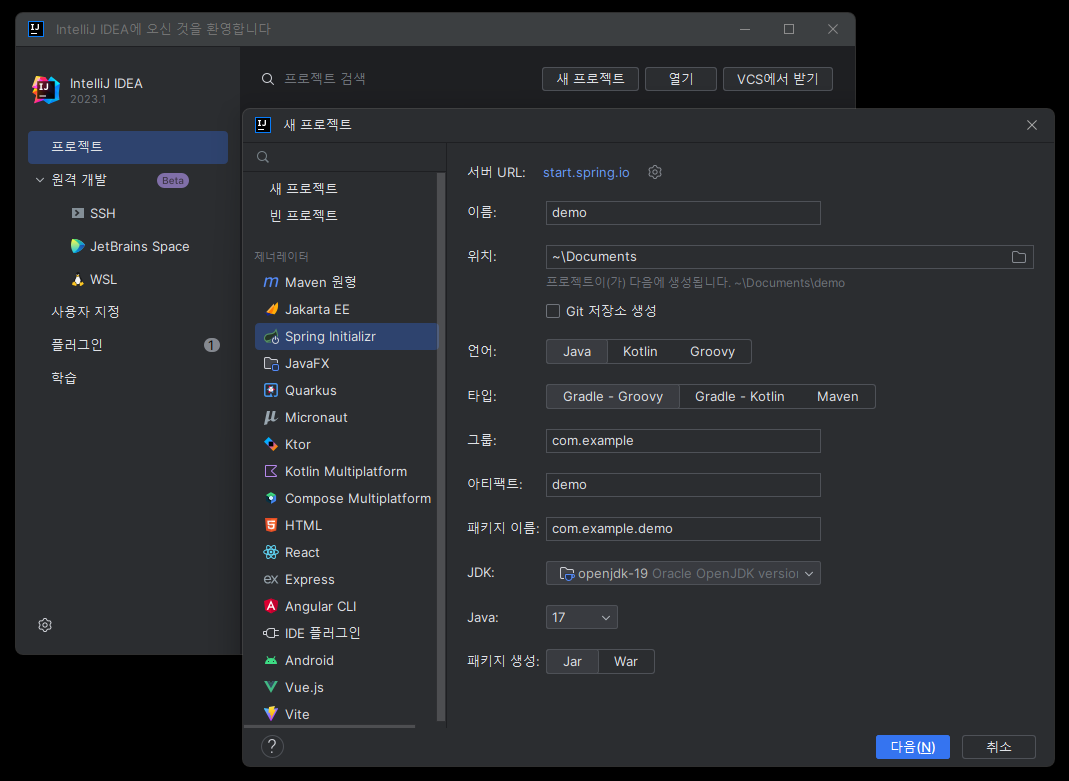Screen dimensions: 1069x781
Task: Select Groovy as the language
Action: coord(712,352)
